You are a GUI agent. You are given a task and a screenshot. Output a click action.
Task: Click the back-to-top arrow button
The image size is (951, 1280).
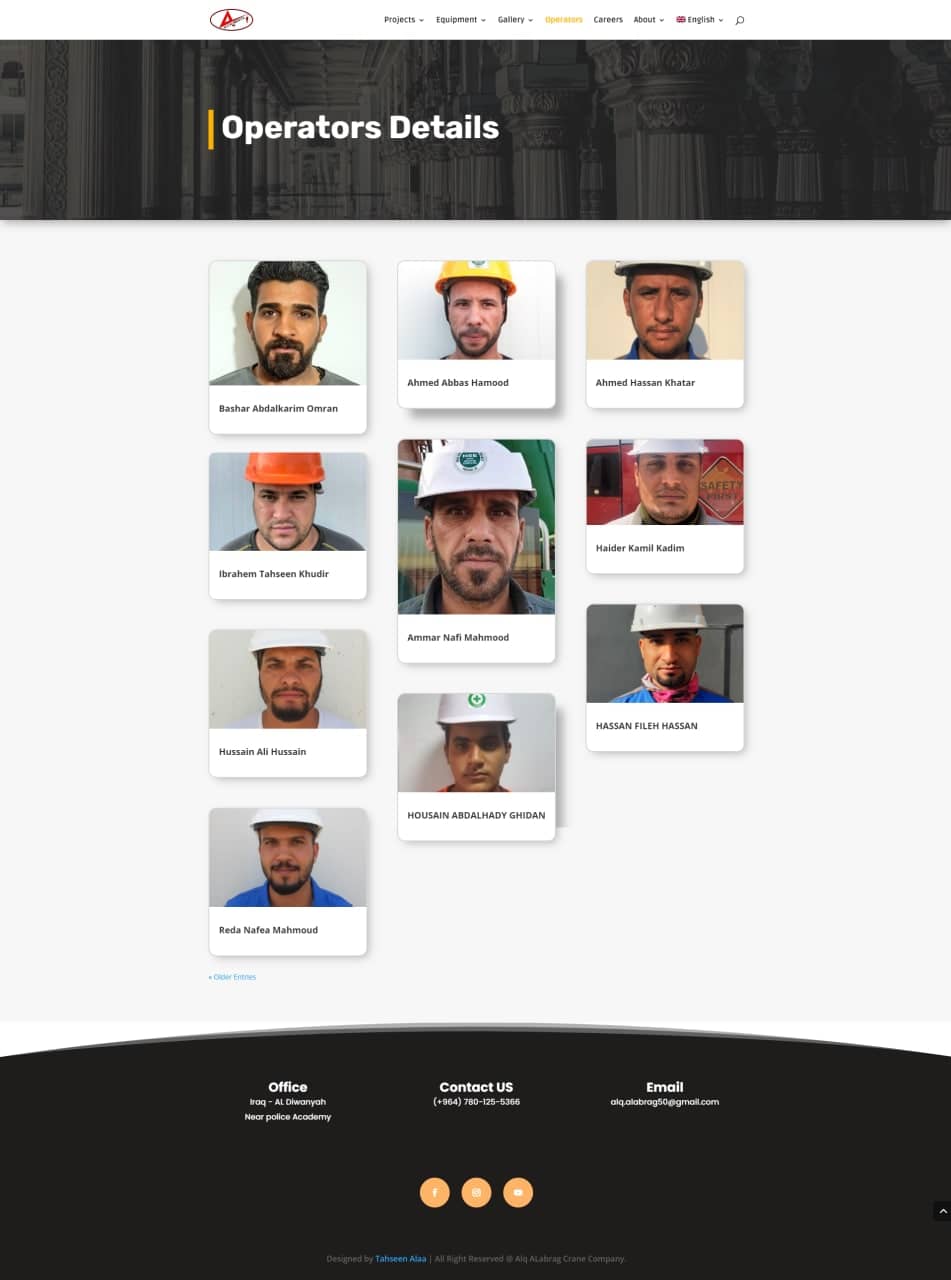(x=942, y=1211)
